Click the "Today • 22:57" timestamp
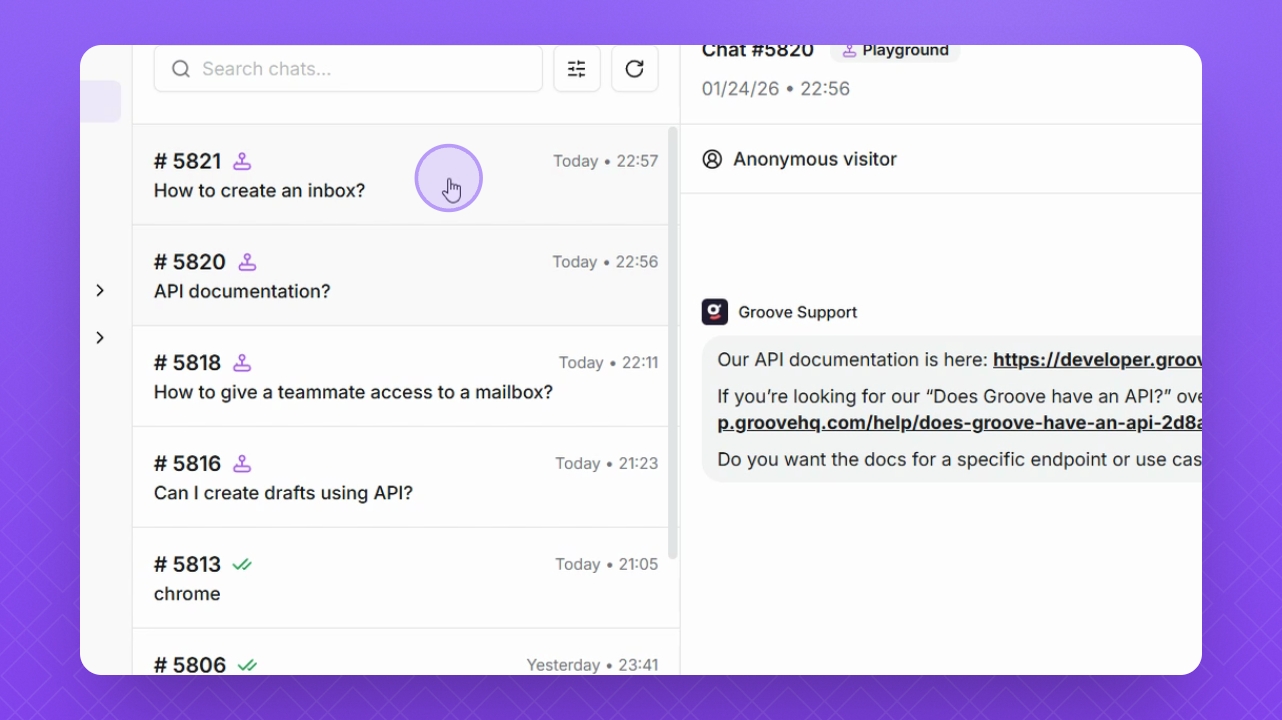 [x=606, y=161]
